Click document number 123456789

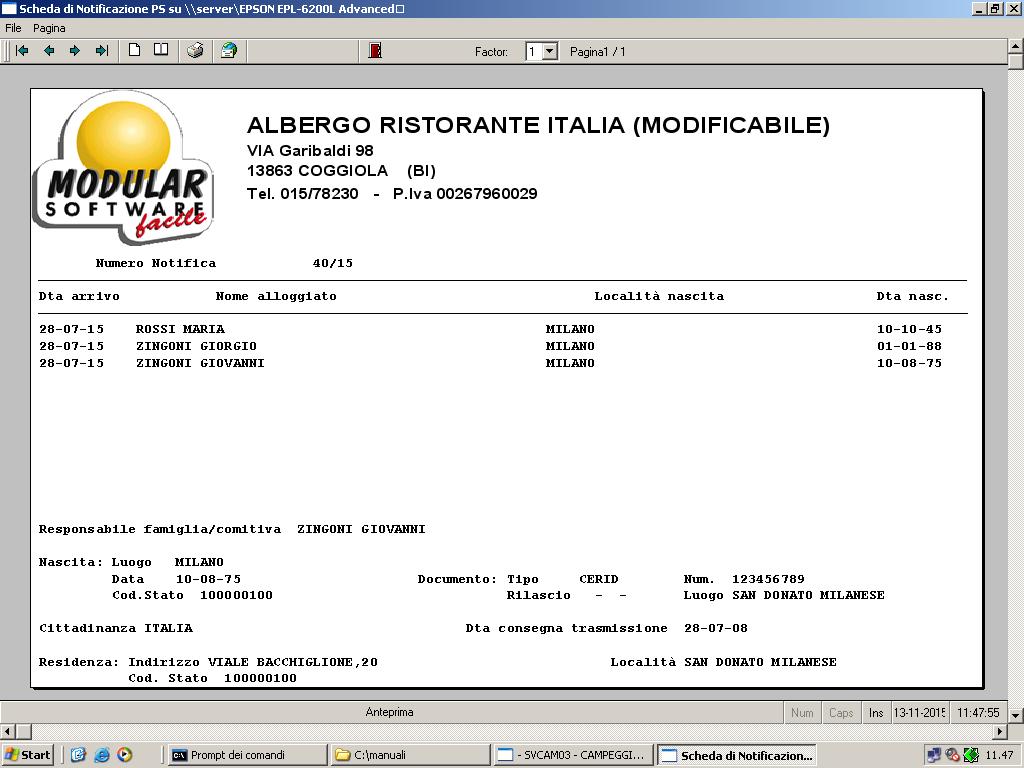point(768,579)
